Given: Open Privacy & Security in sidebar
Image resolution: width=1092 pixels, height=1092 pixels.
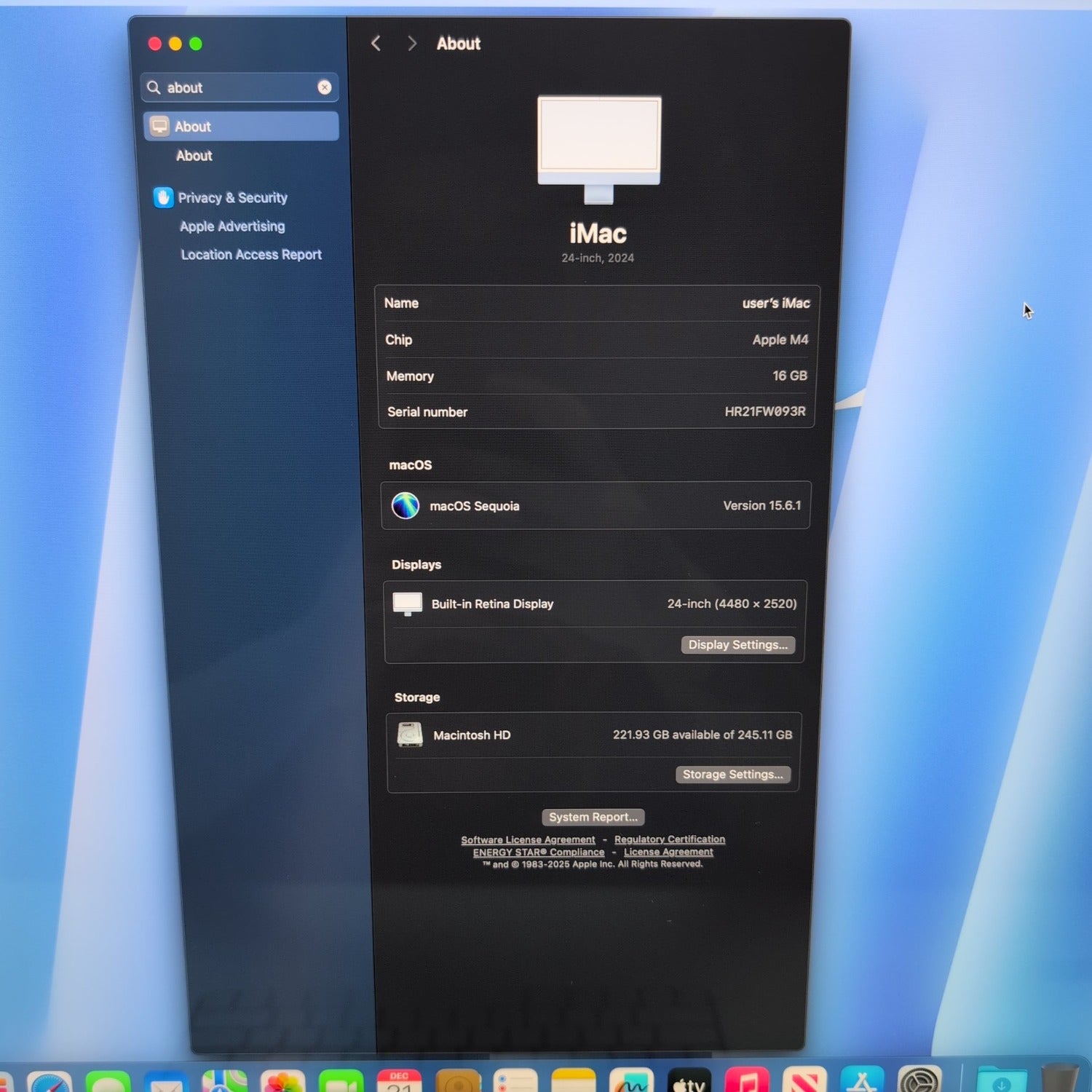Looking at the screenshot, I should (232, 198).
